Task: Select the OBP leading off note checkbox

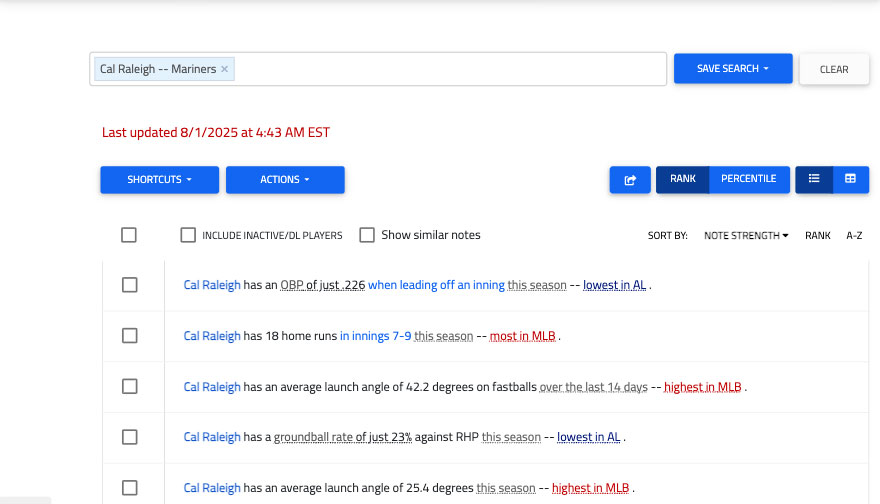Action: click(x=129, y=285)
